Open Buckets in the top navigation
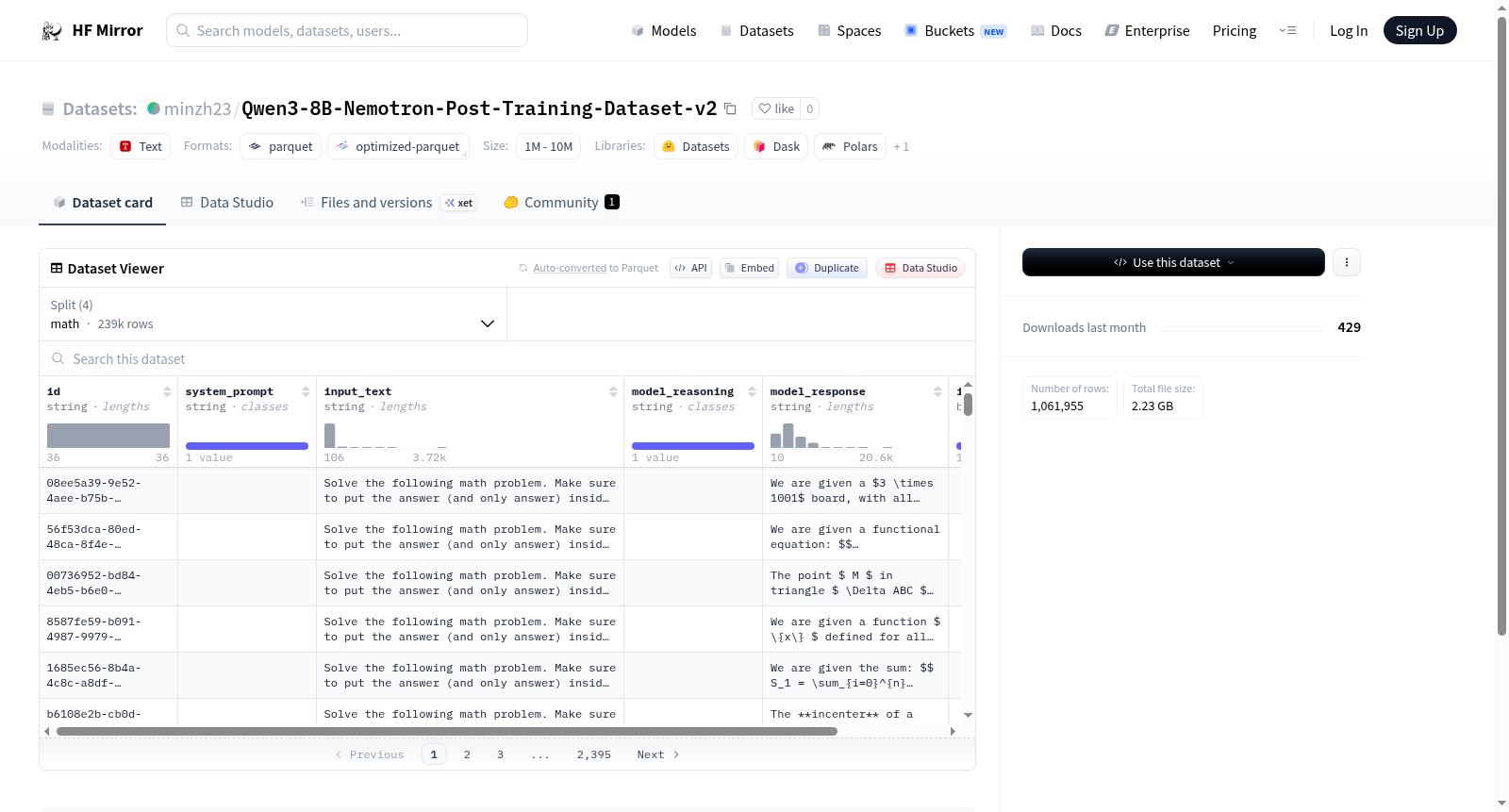 956,30
